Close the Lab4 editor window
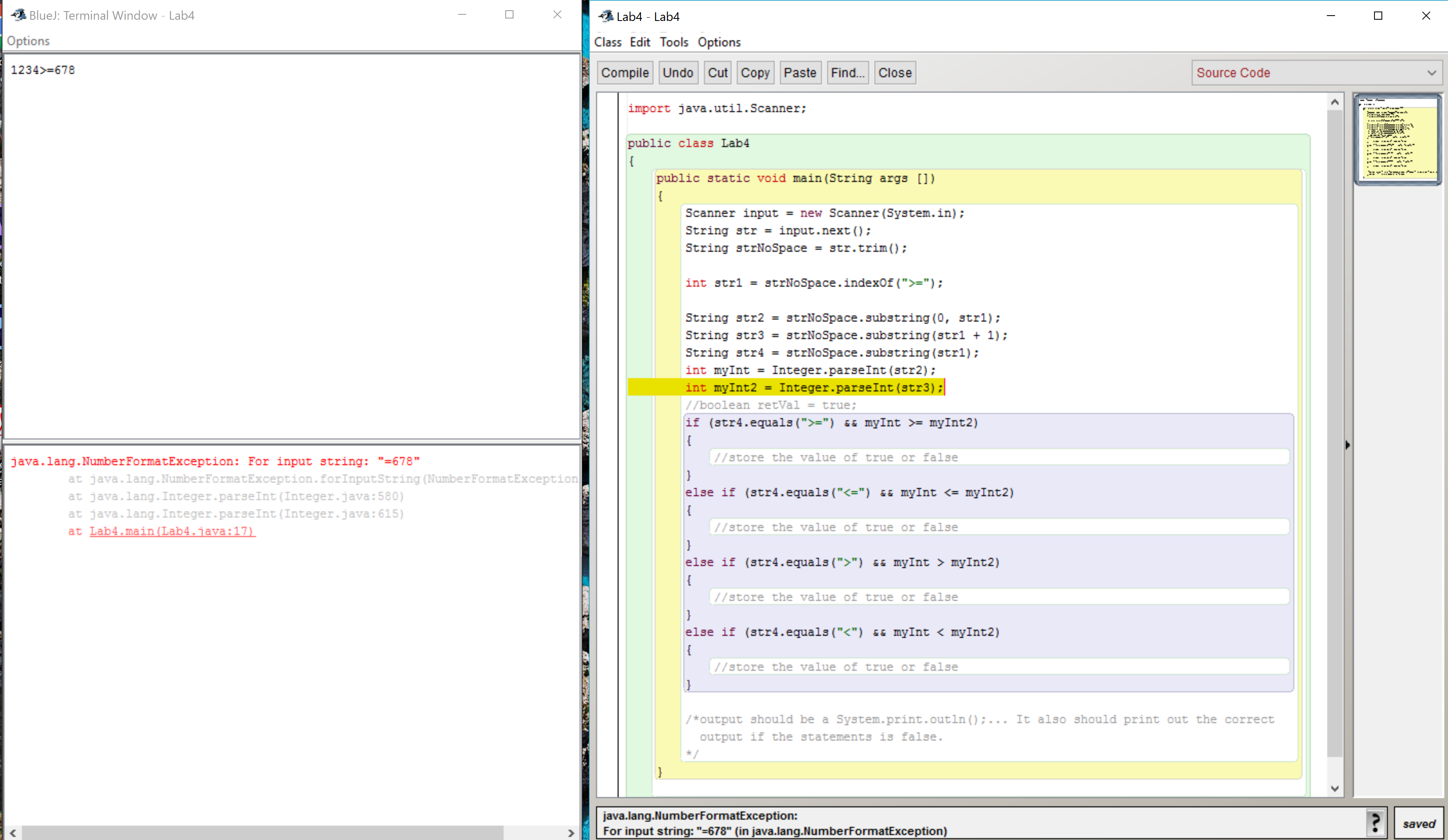1448x840 pixels. 1425,16
